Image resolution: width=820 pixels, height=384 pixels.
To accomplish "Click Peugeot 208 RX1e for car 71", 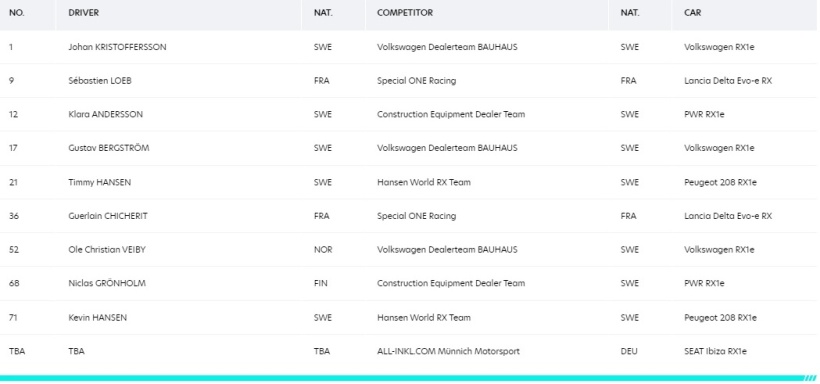I will [x=720, y=318].
